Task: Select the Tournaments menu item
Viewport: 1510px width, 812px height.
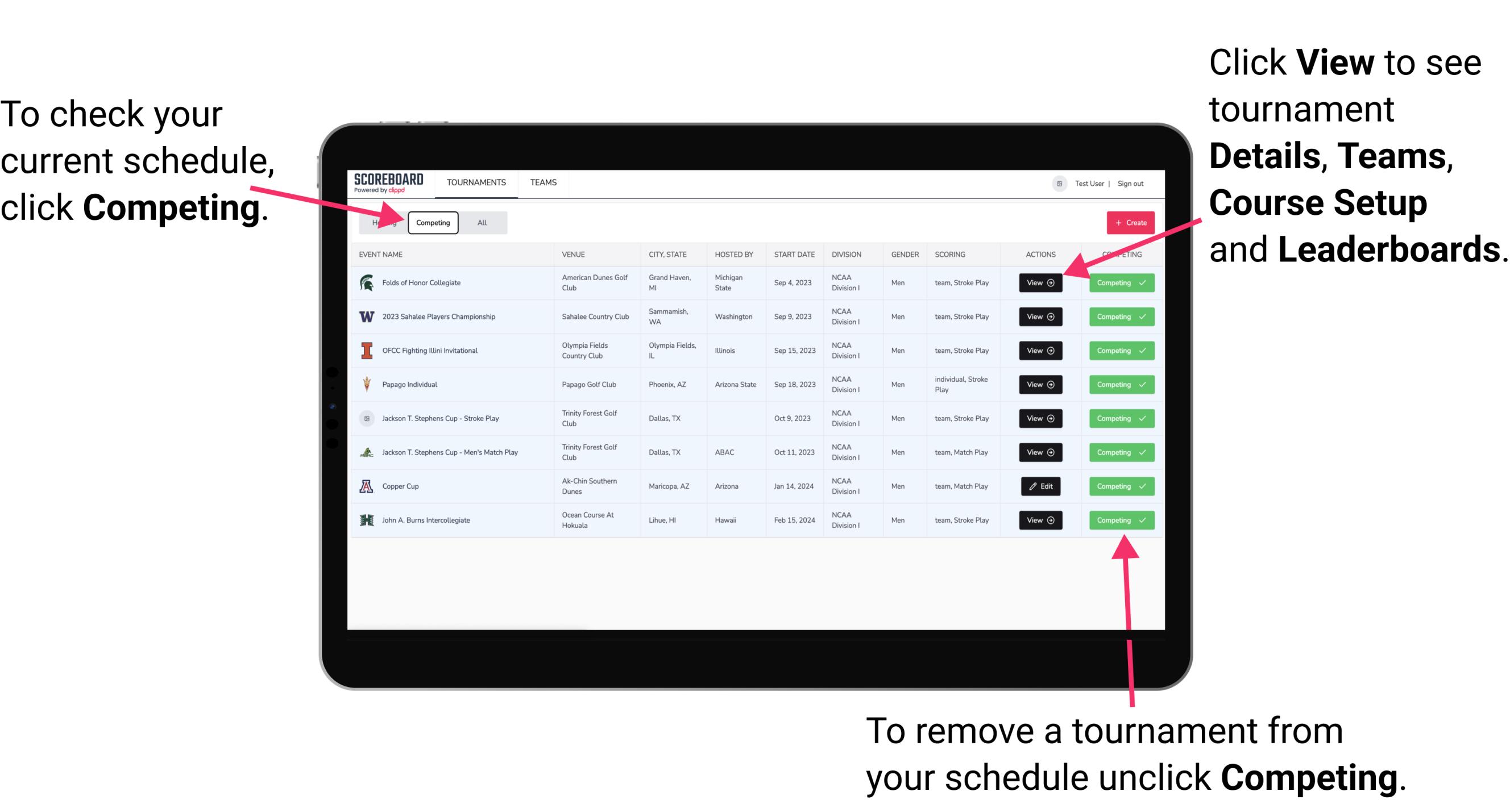Action: coord(477,182)
